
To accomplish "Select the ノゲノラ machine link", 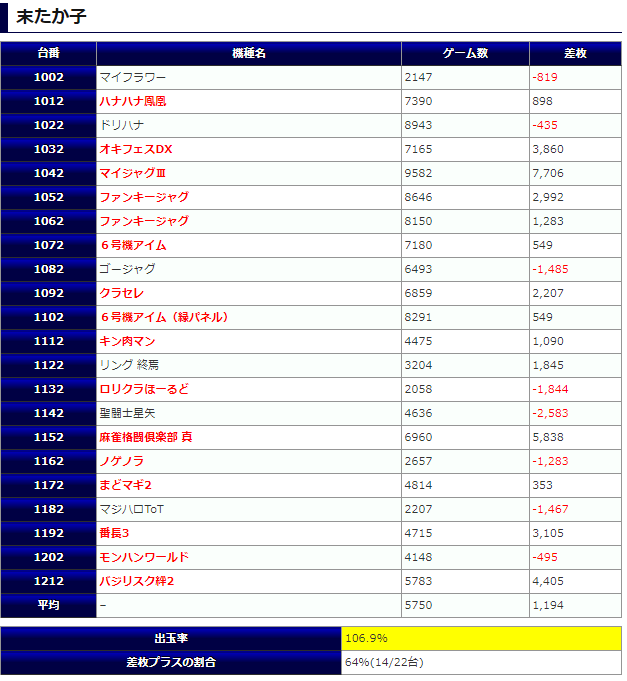I will [121, 461].
